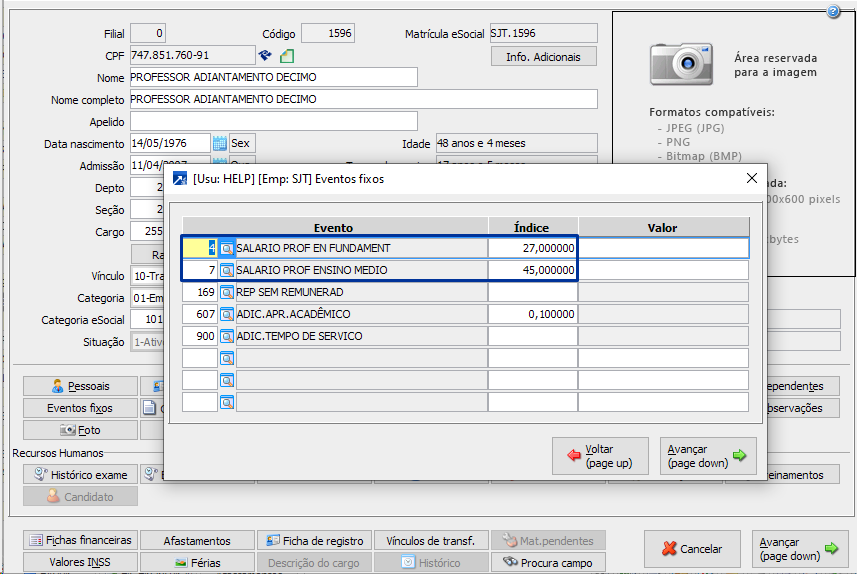Viewport: 857px width, 574px height.
Task: Open Afastamentos
Action: pos(197,540)
